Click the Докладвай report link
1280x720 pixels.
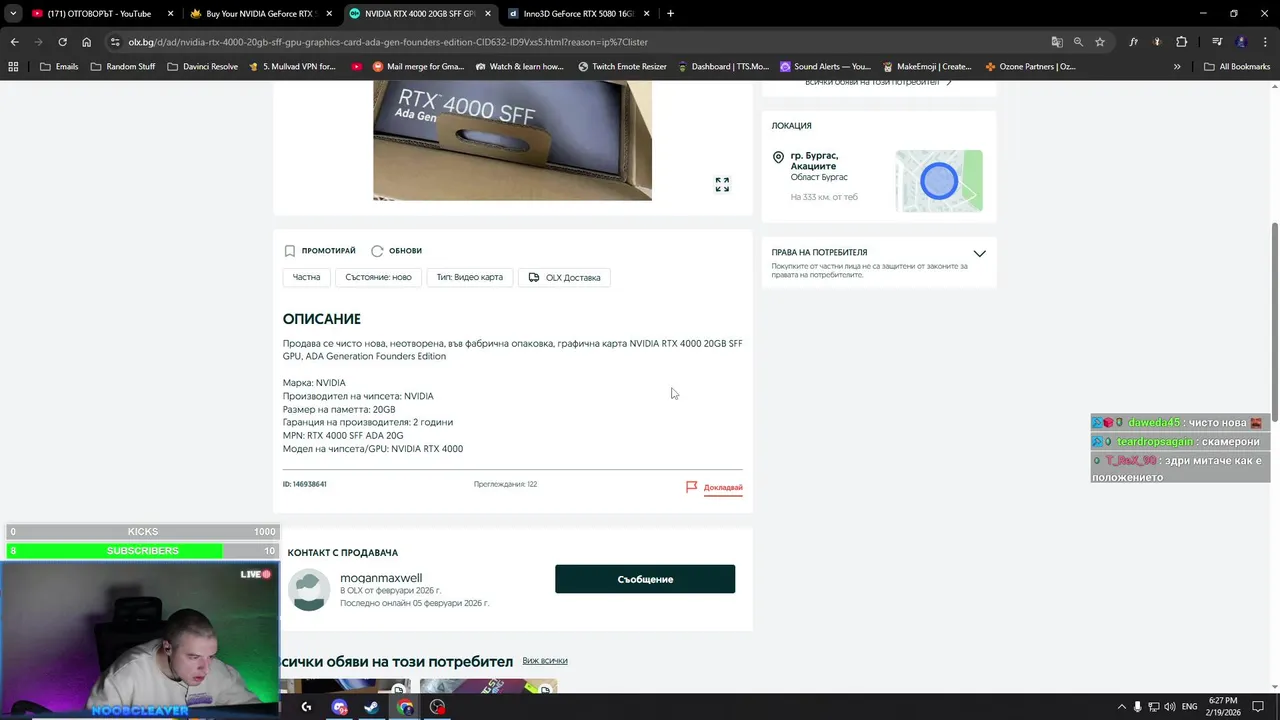click(x=723, y=488)
